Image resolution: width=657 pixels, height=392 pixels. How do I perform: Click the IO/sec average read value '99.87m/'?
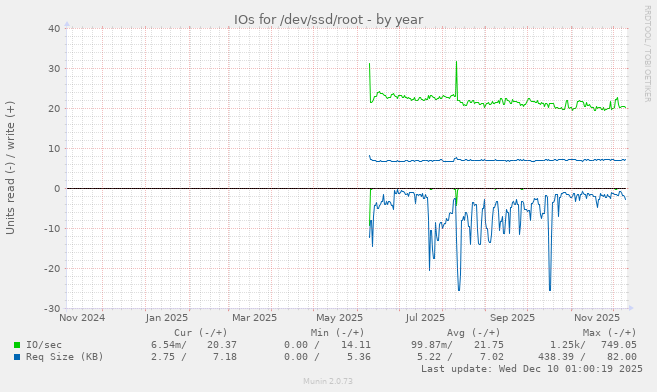432,345
